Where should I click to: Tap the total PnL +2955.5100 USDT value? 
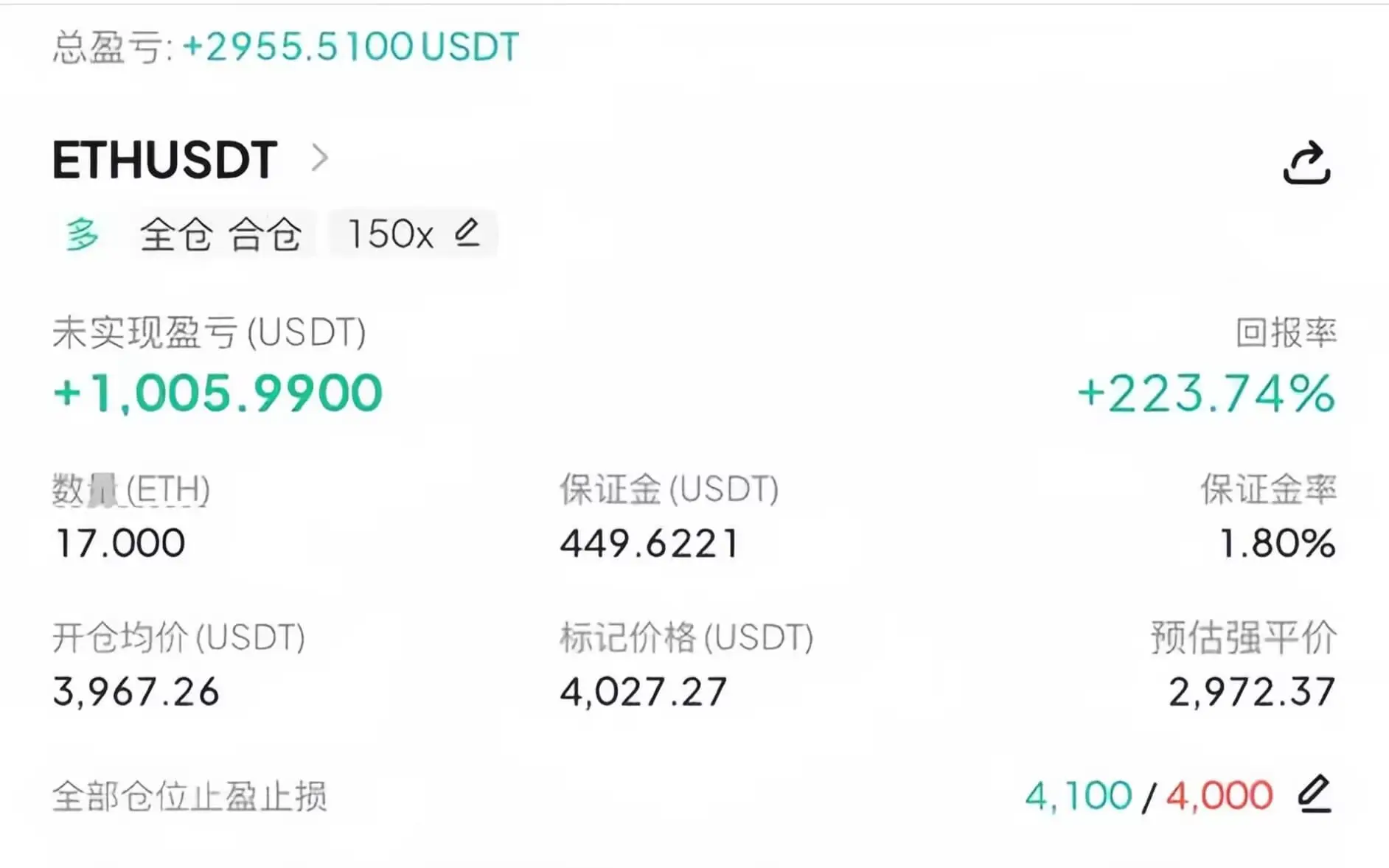pyautogui.click(x=351, y=47)
